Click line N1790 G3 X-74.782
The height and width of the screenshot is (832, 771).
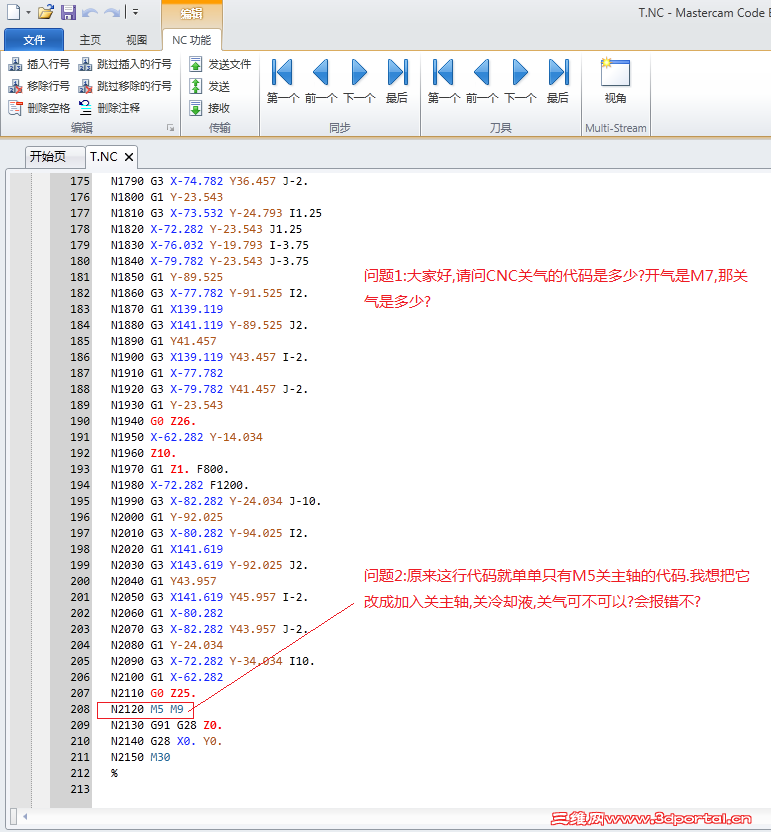tap(210, 181)
